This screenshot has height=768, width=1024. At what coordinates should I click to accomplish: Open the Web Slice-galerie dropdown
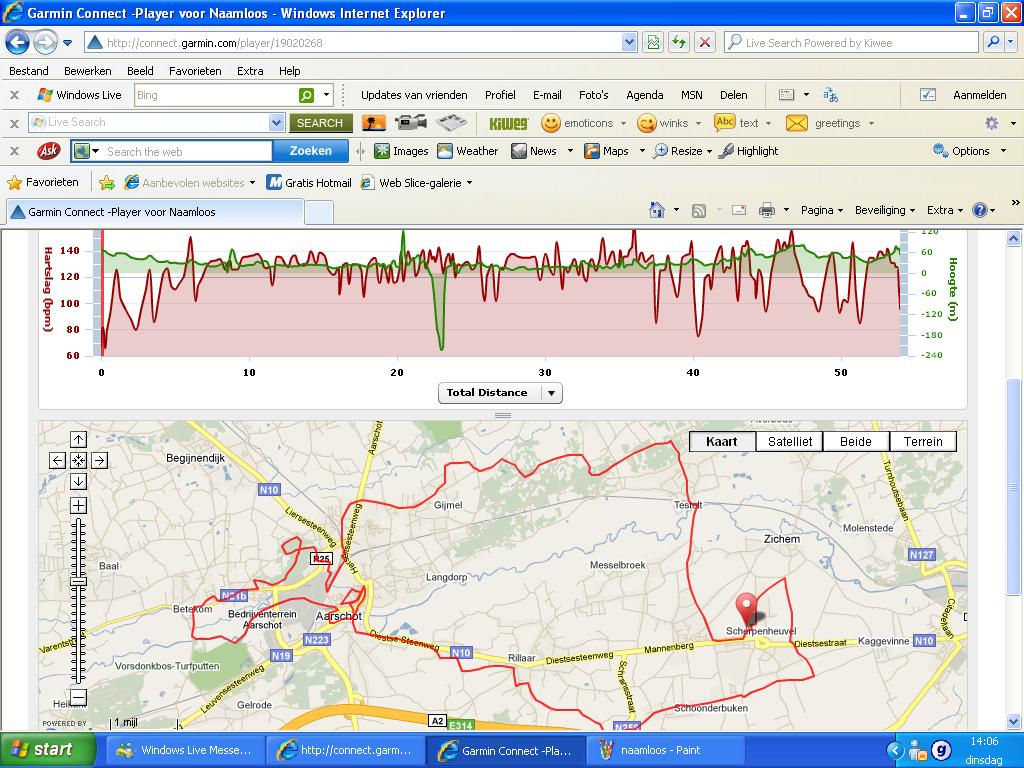pos(469,183)
